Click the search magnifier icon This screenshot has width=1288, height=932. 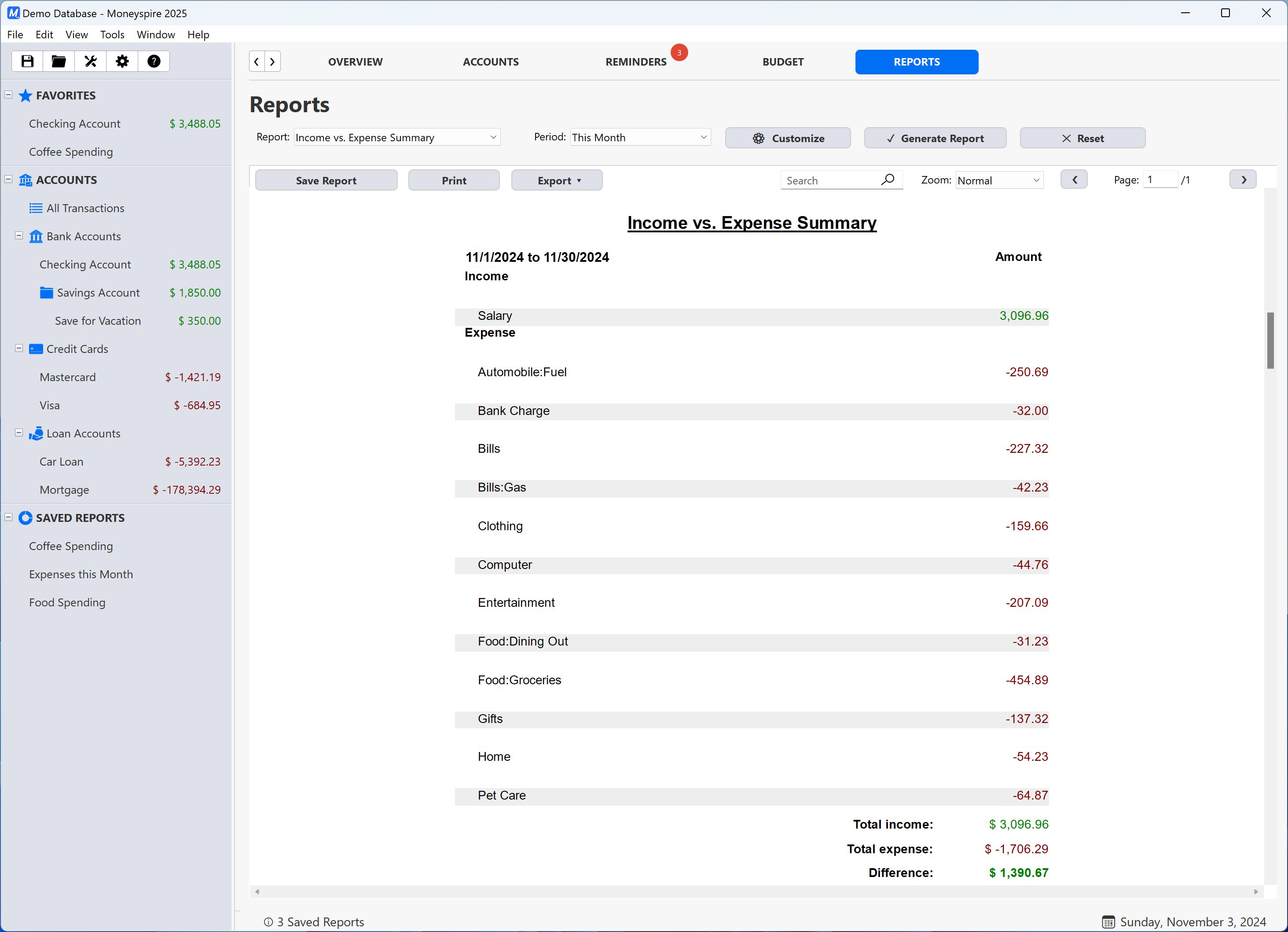coord(888,180)
